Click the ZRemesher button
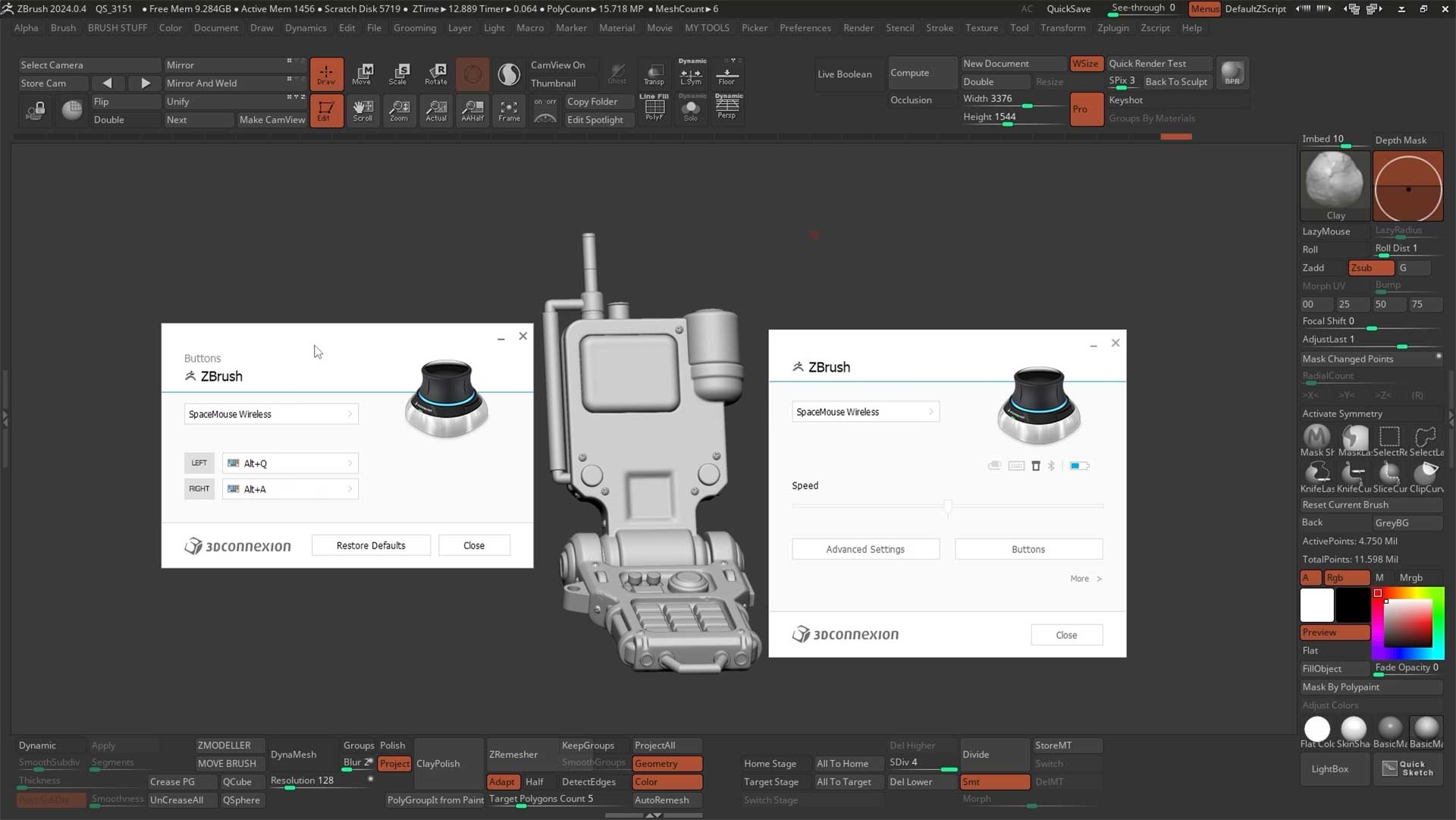1456x820 pixels. [521, 755]
